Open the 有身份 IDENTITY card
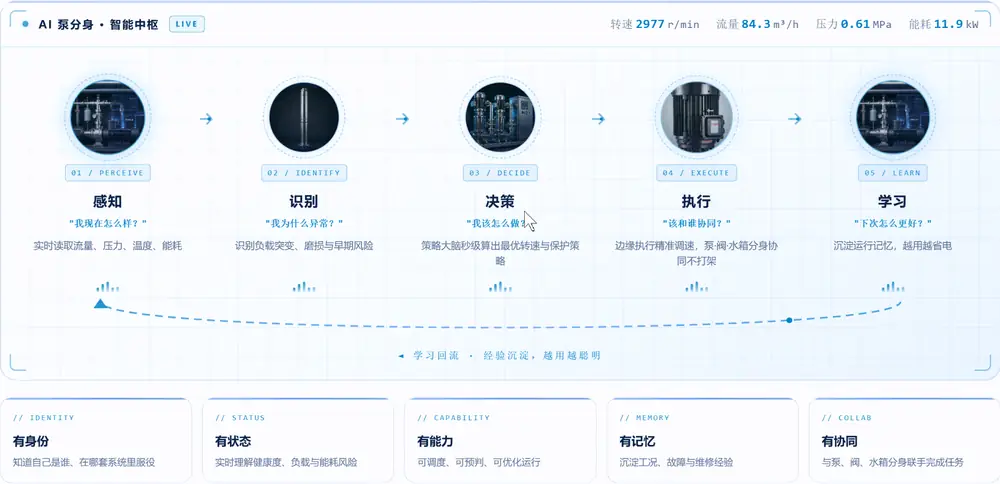1000x484 pixels. 96,440
